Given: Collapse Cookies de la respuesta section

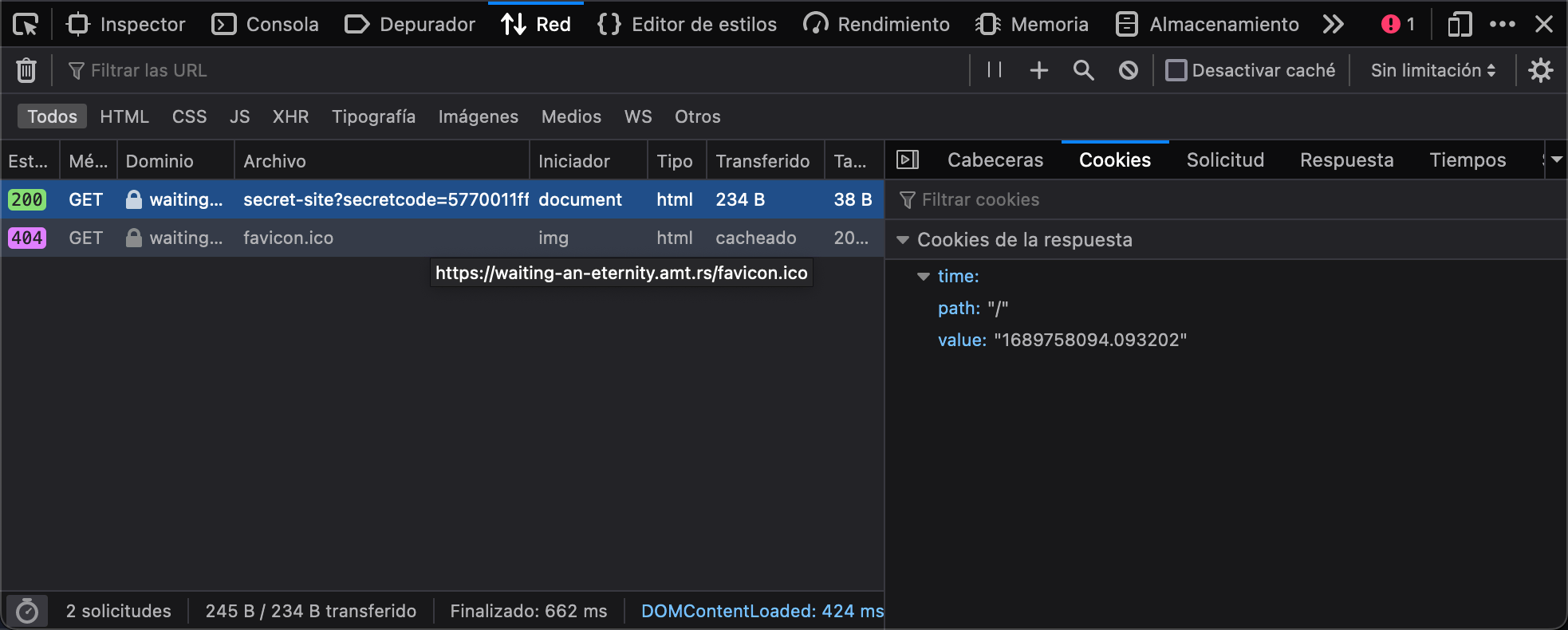Looking at the screenshot, I should point(903,240).
